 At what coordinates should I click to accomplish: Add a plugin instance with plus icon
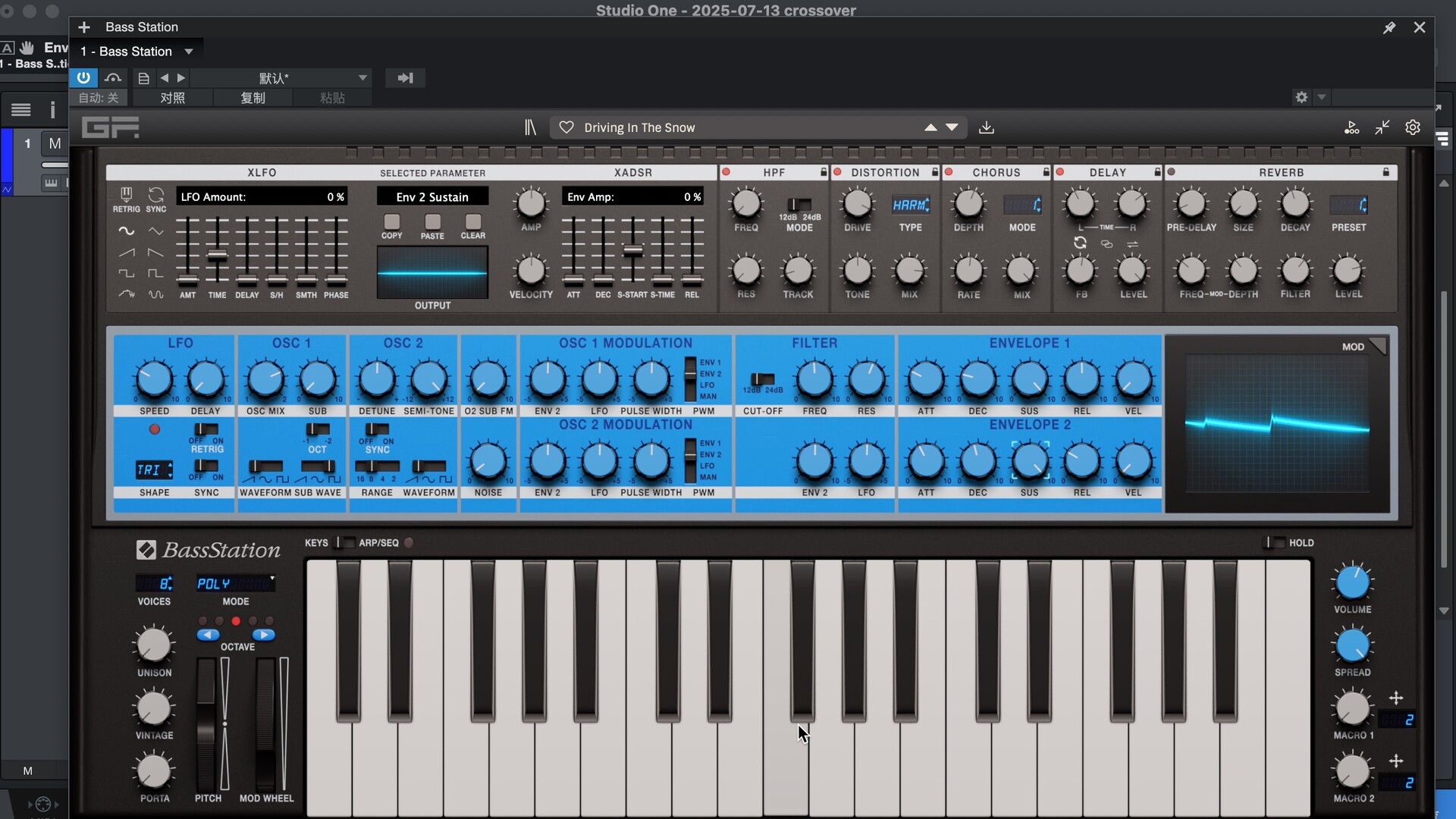[x=84, y=27]
